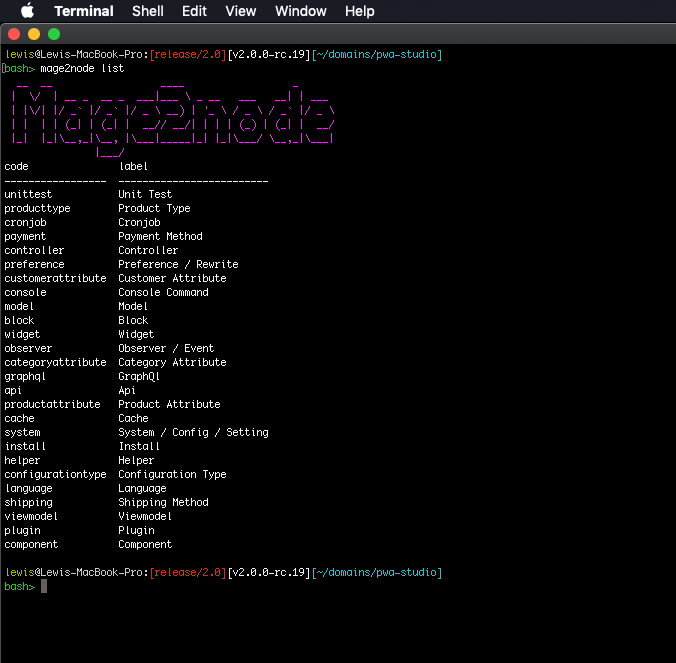The width and height of the screenshot is (676, 663).
Task: Click the 'Shipping Method' label
Action: (163, 503)
